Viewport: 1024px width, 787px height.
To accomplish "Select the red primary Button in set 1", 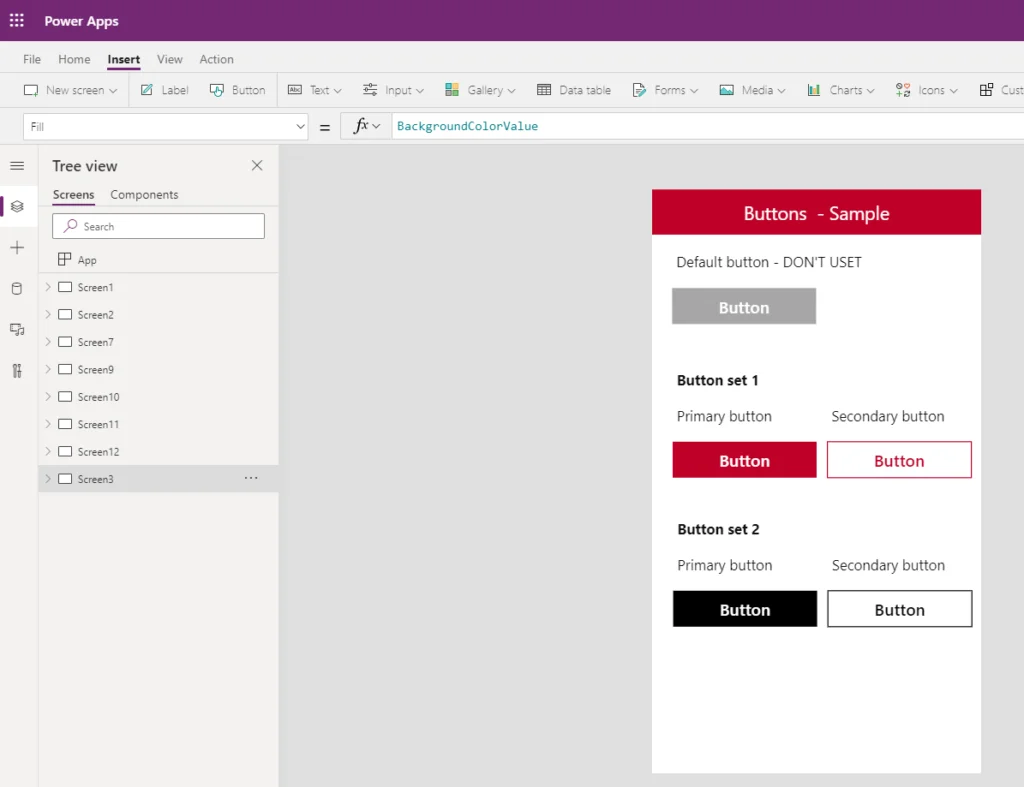I will [744, 460].
